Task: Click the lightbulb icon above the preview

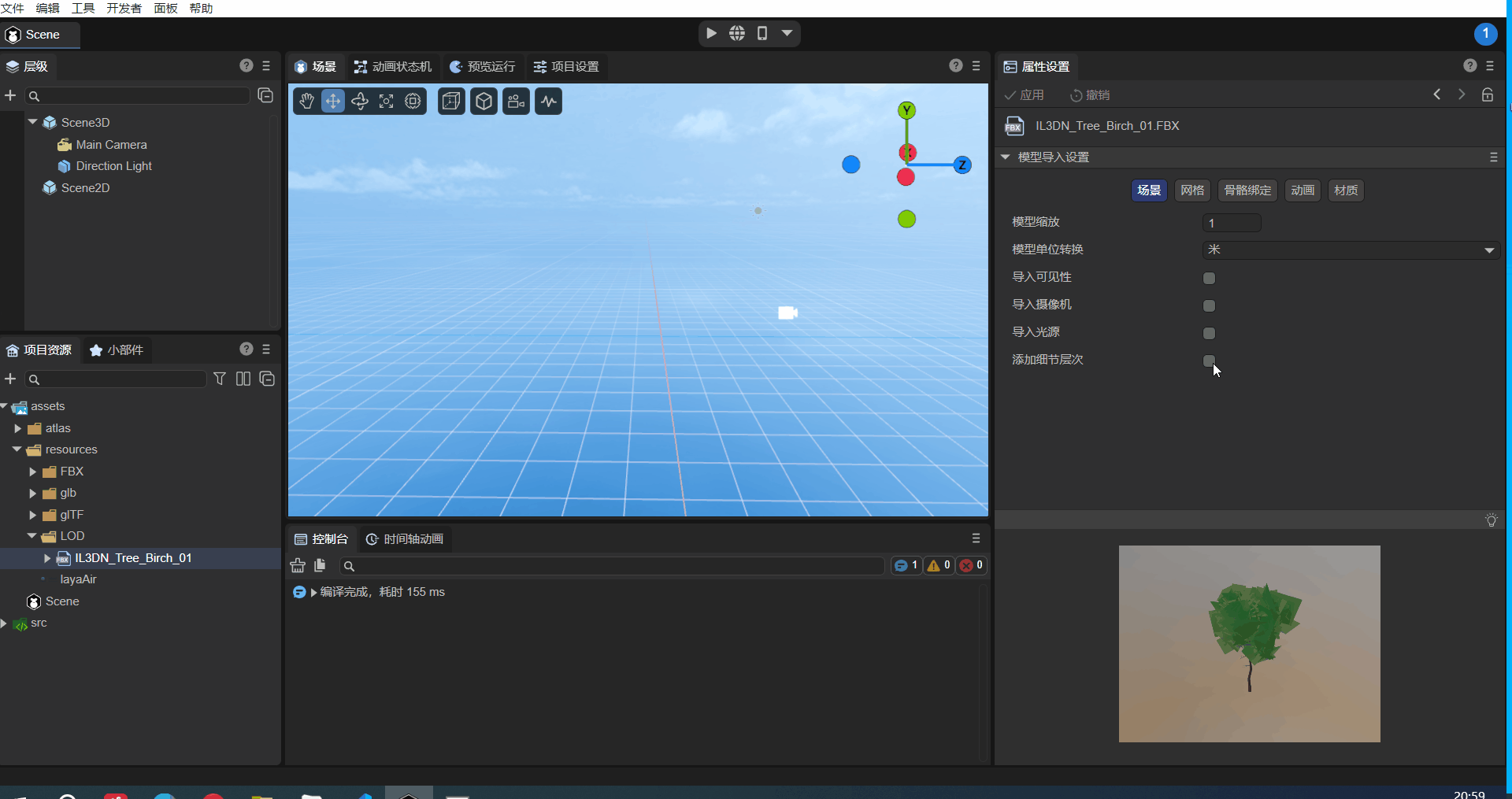Action: (1491, 520)
